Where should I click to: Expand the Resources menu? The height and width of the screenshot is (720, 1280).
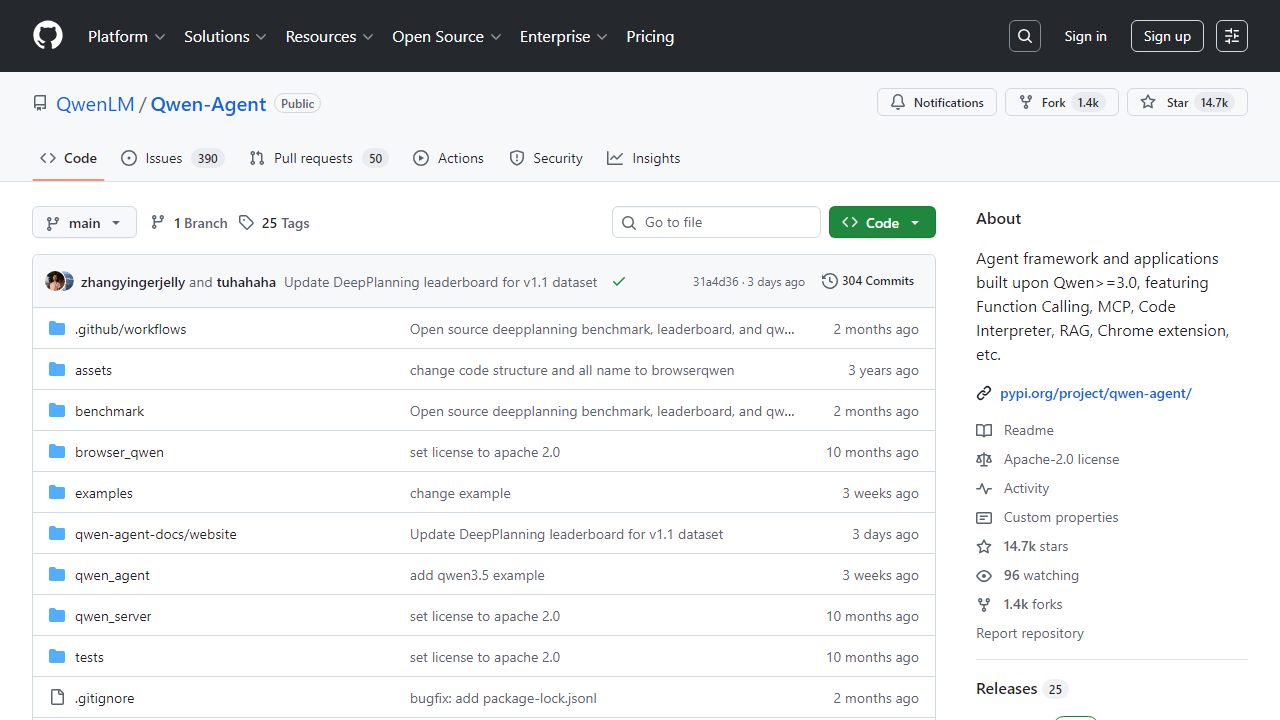pyautogui.click(x=329, y=36)
